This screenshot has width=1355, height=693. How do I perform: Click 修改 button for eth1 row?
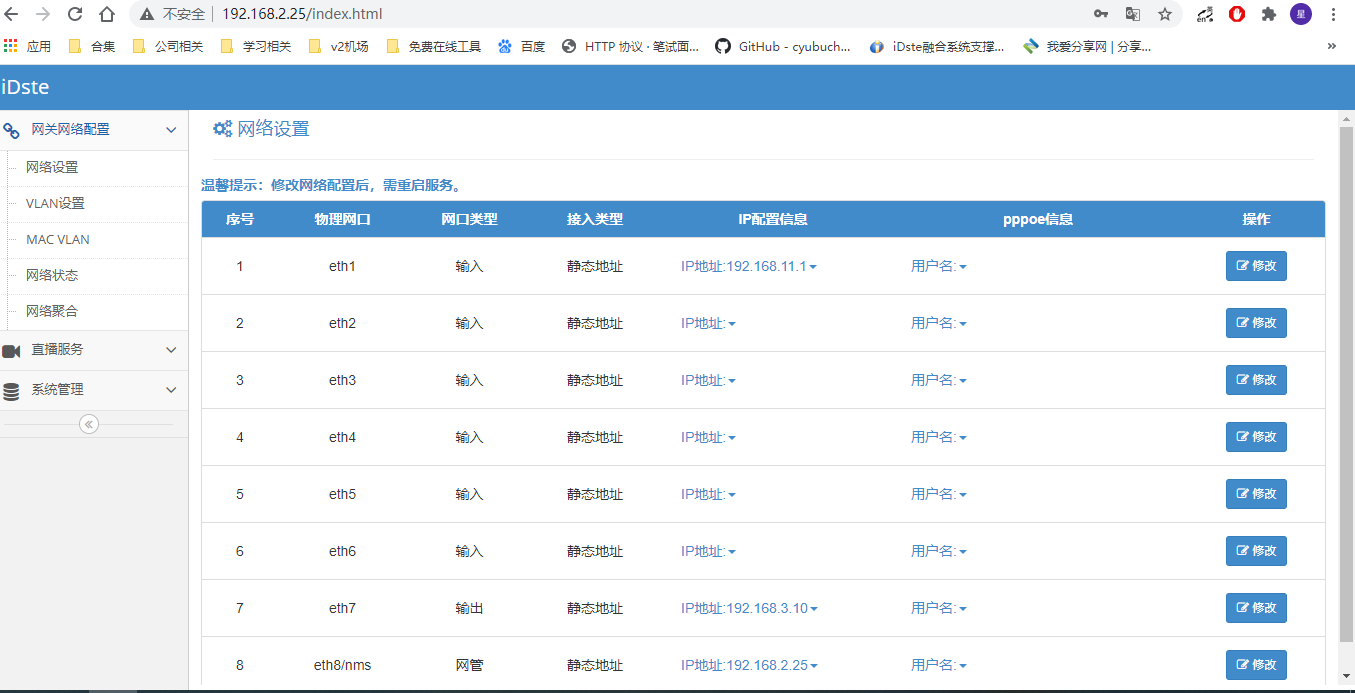click(1256, 266)
